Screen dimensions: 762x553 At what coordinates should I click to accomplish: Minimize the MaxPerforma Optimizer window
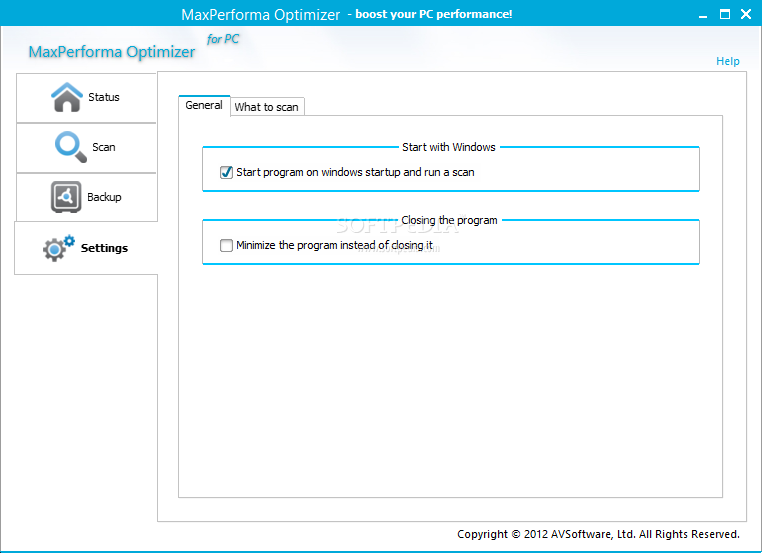[x=703, y=15]
